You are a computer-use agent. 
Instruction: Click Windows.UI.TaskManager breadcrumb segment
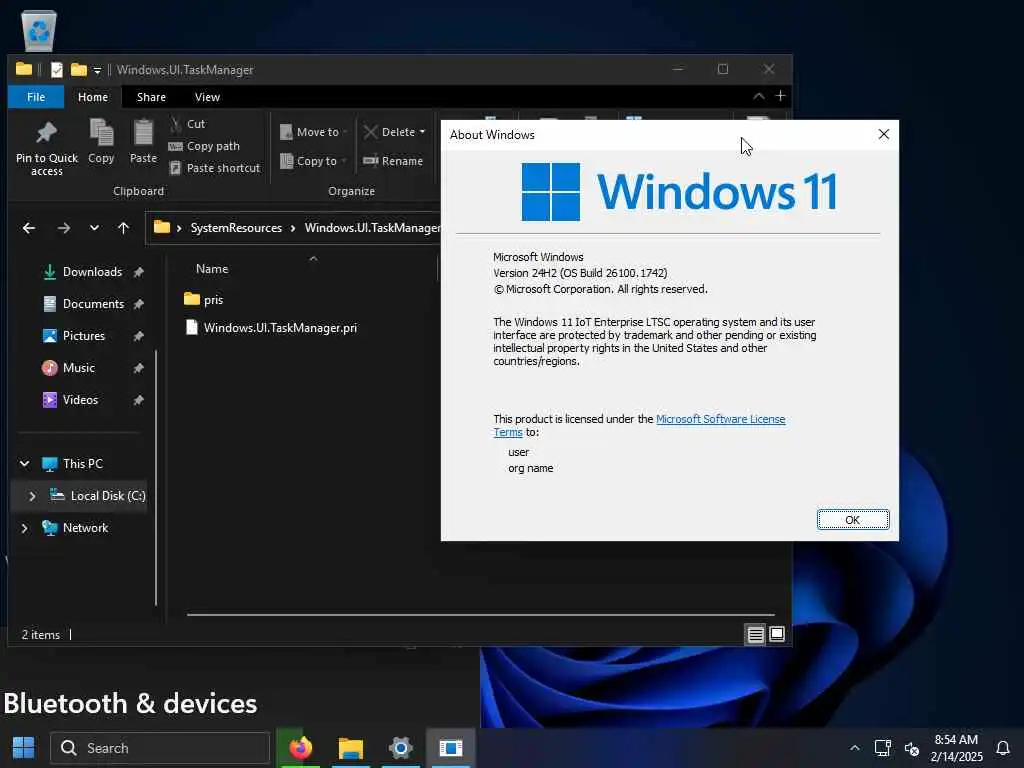[372, 228]
